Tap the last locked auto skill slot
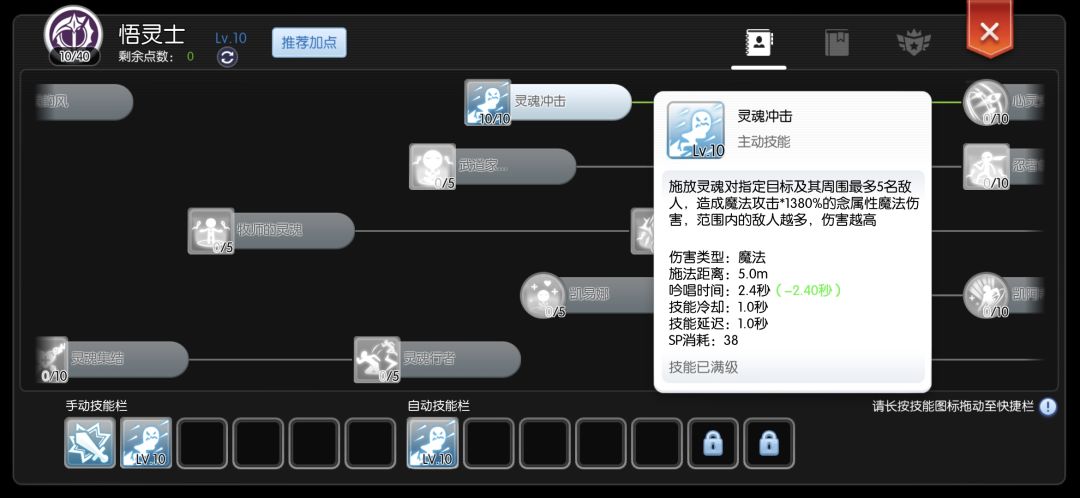 [x=769, y=443]
